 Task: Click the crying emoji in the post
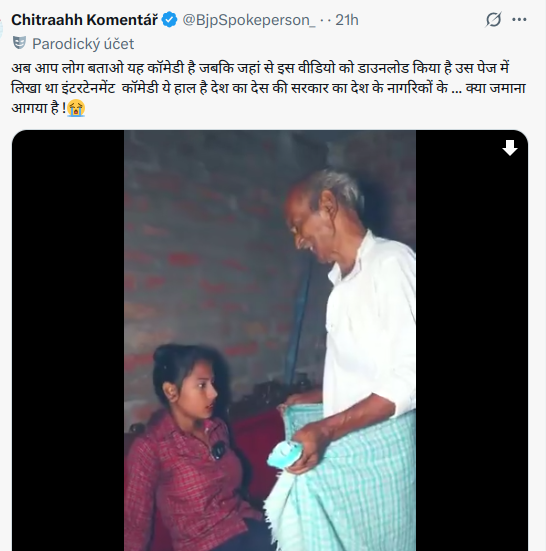[x=76, y=108]
